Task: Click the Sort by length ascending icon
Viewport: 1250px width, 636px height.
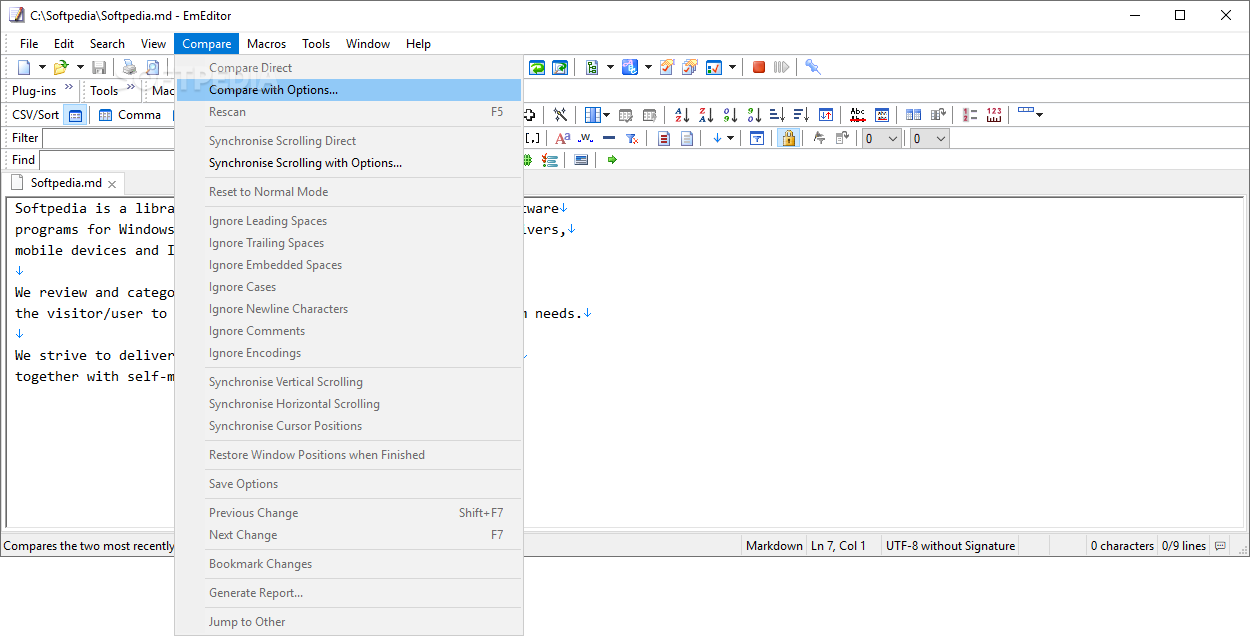Action: click(777, 115)
